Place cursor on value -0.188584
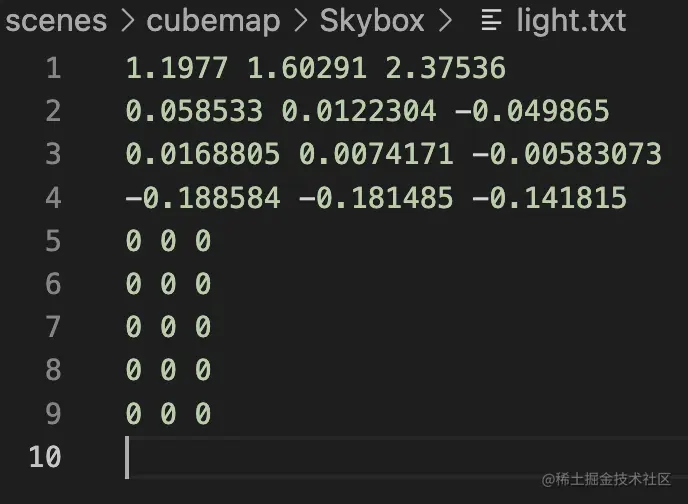Viewport: 688px width, 504px height. 203,197
